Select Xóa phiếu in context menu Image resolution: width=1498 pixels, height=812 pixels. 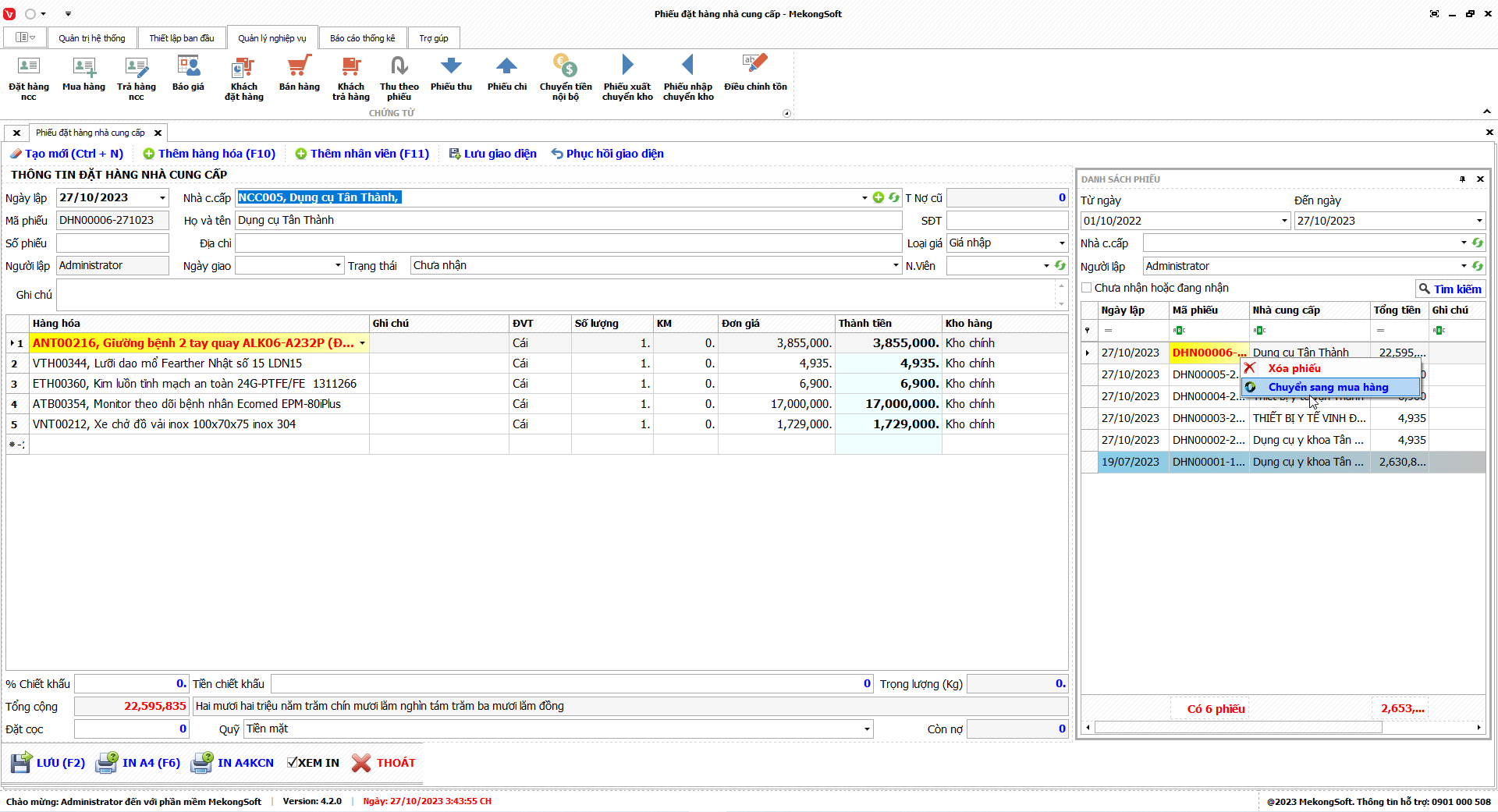[x=1294, y=368]
